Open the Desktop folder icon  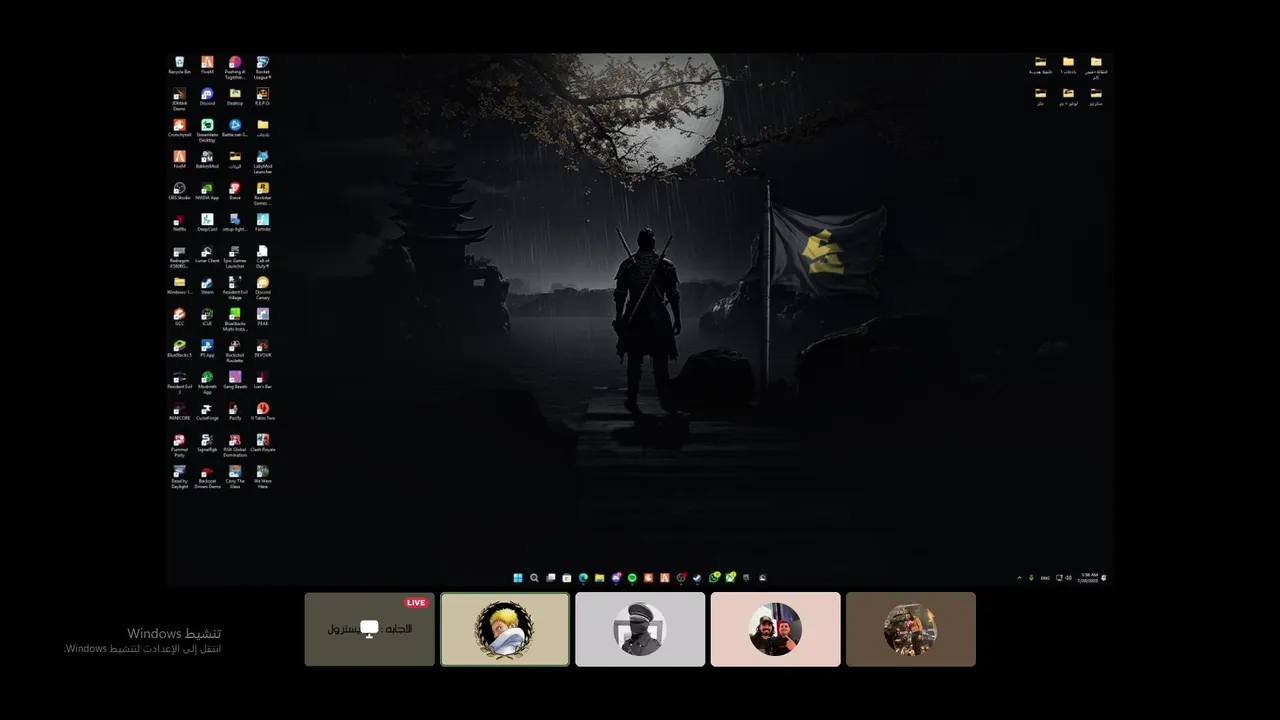[235, 97]
